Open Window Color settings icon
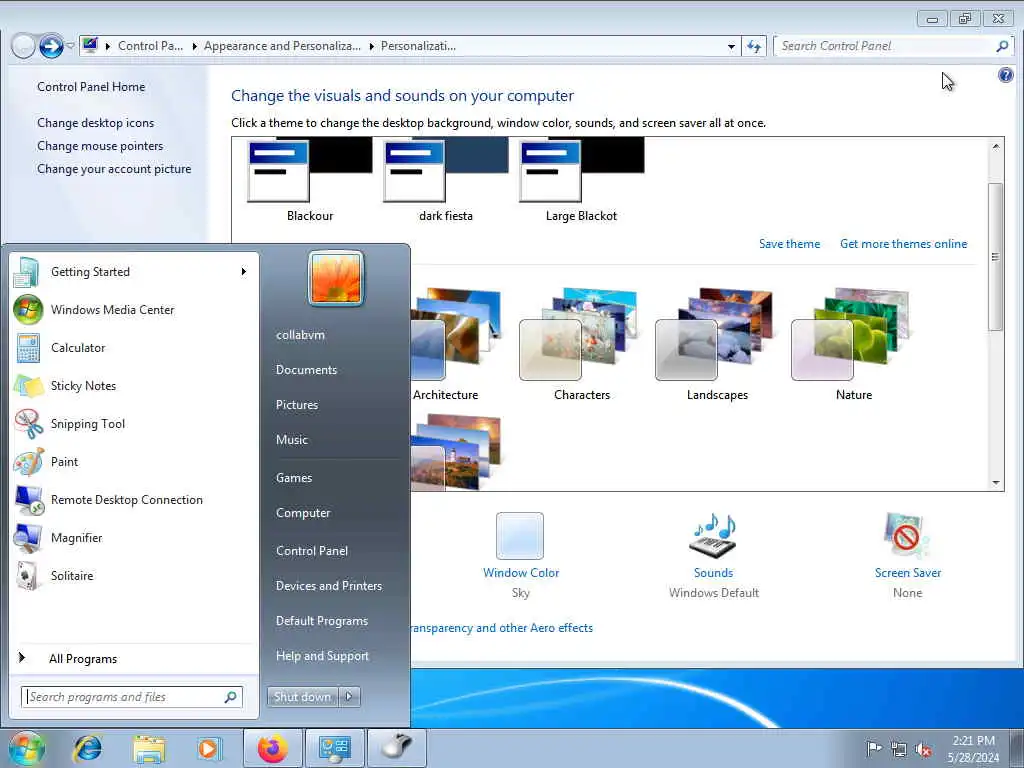Image resolution: width=1024 pixels, height=768 pixels. (520, 536)
